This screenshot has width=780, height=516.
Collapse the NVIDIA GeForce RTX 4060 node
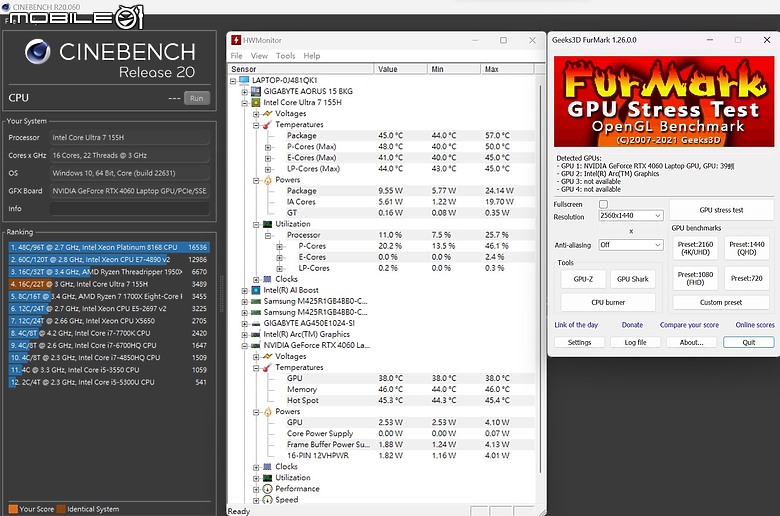click(x=244, y=346)
